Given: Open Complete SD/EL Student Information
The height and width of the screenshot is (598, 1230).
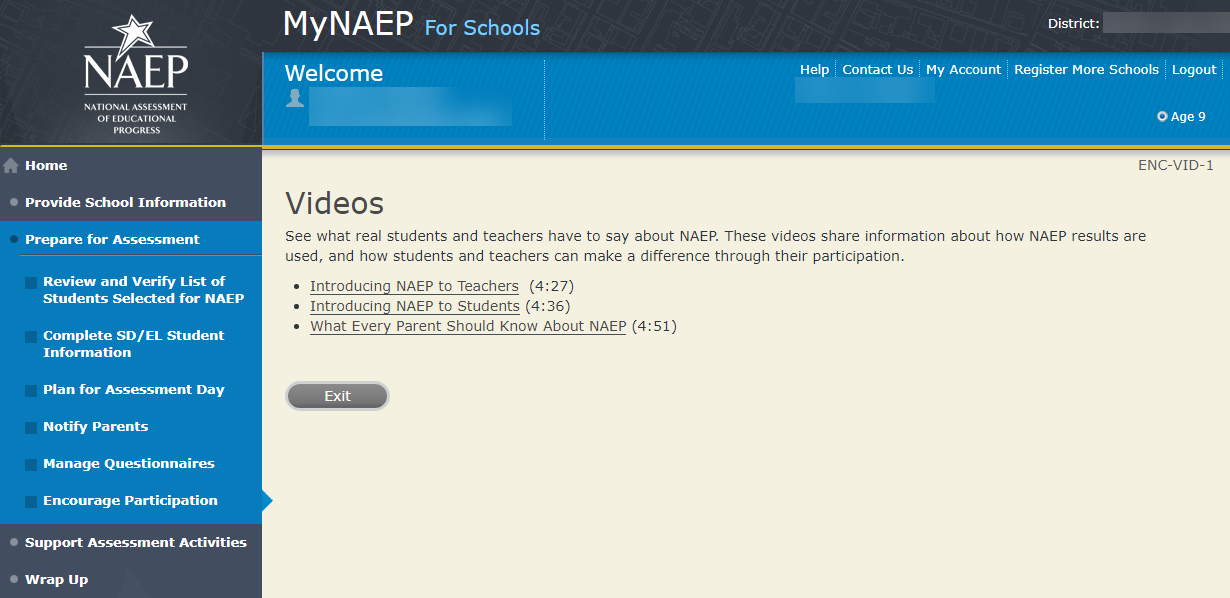Looking at the screenshot, I should [x=133, y=344].
